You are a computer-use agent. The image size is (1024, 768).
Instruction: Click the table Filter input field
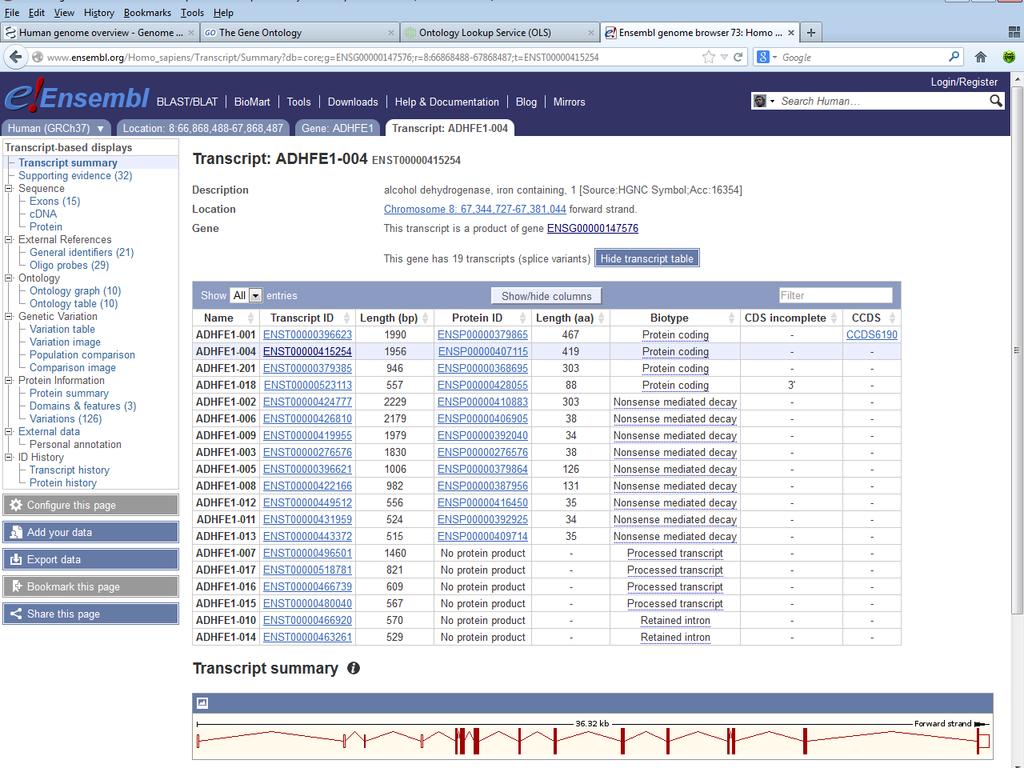[835, 295]
